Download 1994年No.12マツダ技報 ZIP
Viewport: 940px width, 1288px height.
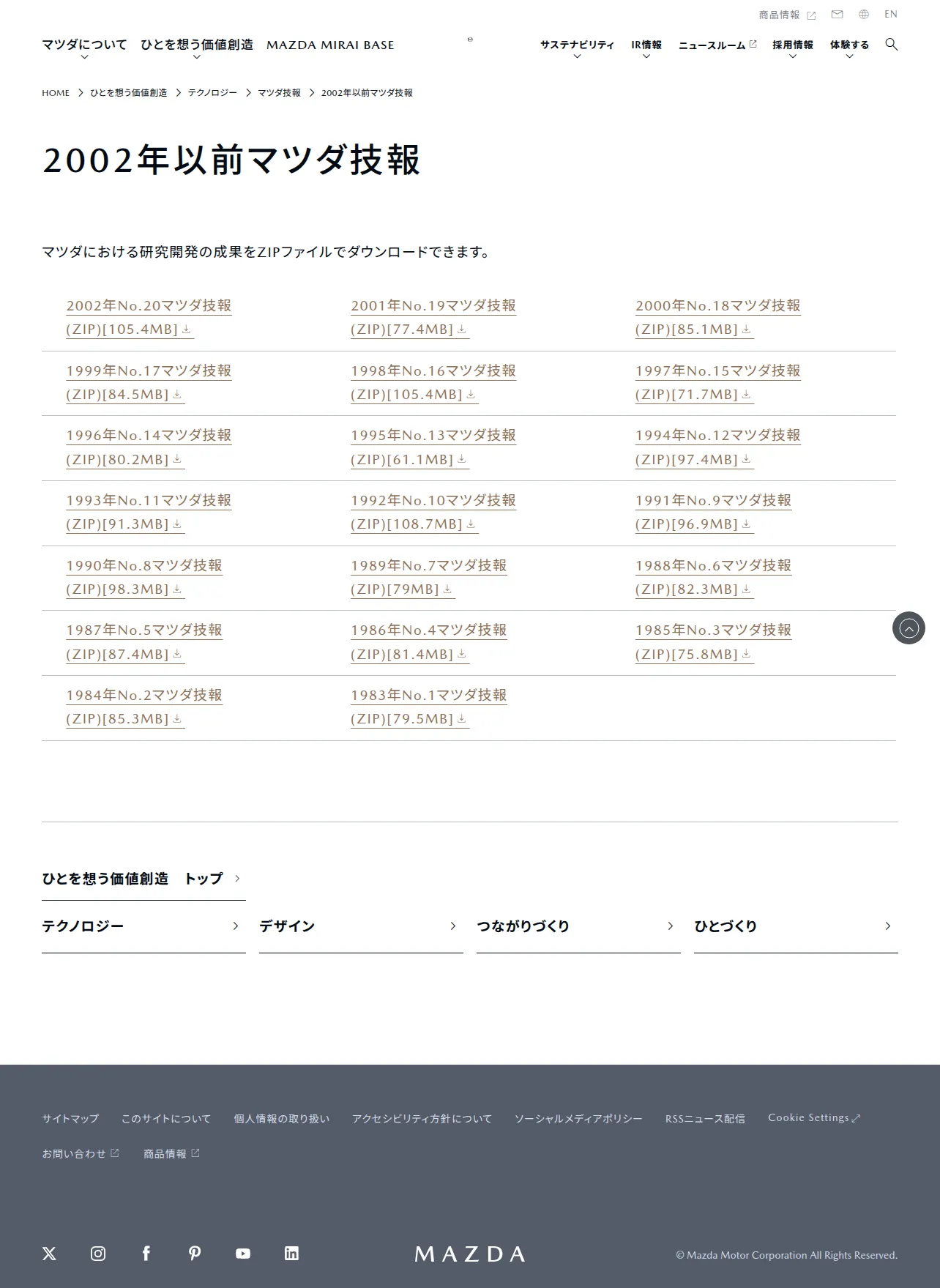pyautogui.click(x=718, y=447)
